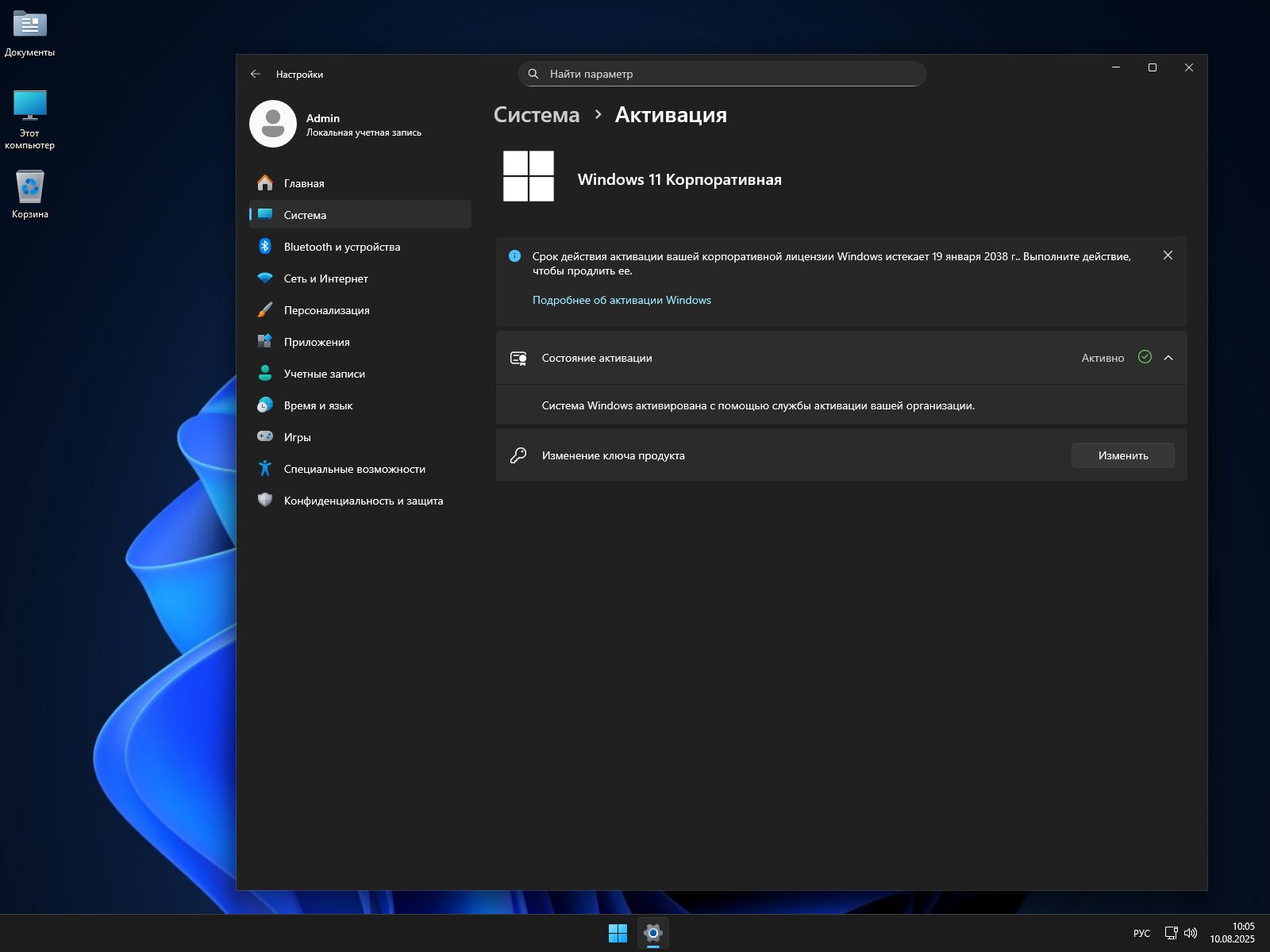Go to Конфиденциальность и защита

click(x=360, y=501)
